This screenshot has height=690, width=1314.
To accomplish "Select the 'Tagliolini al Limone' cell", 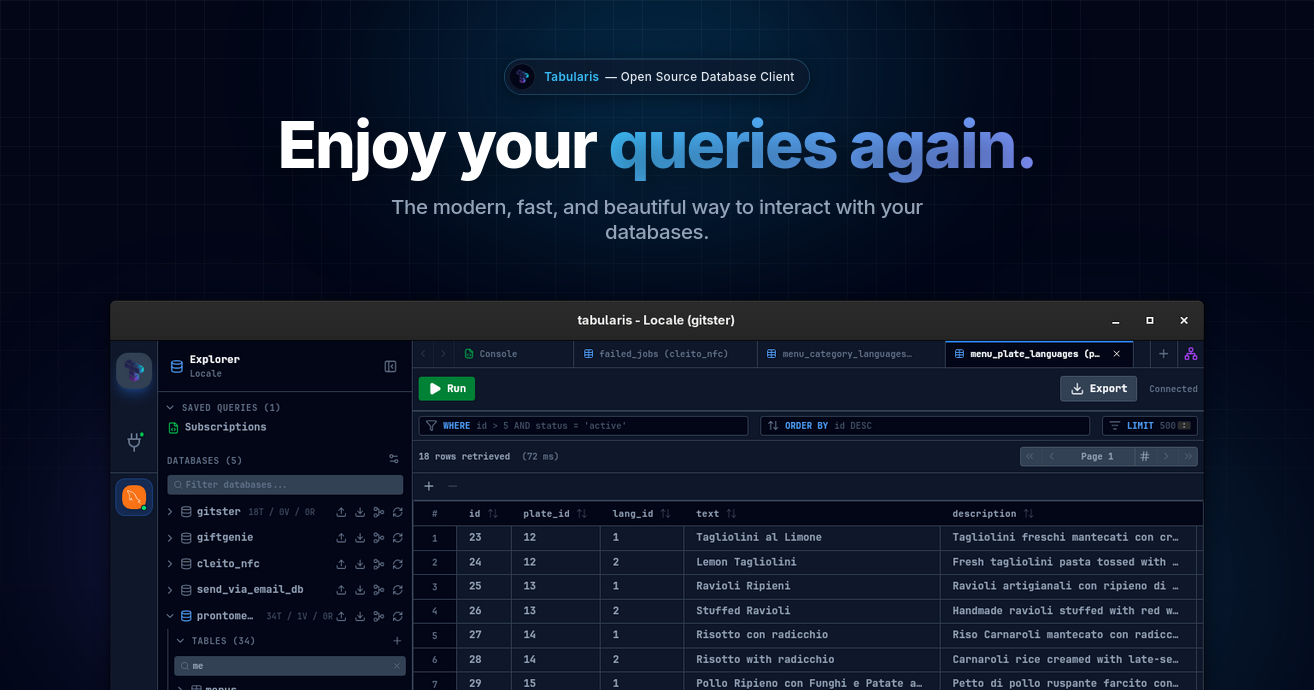I will 814,538.
